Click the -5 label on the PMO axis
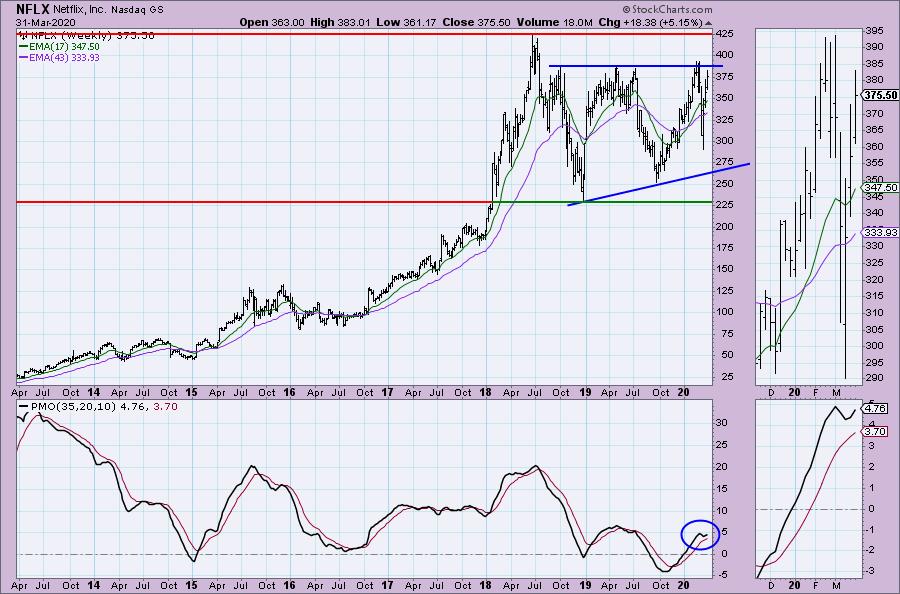 pos(721,575)
